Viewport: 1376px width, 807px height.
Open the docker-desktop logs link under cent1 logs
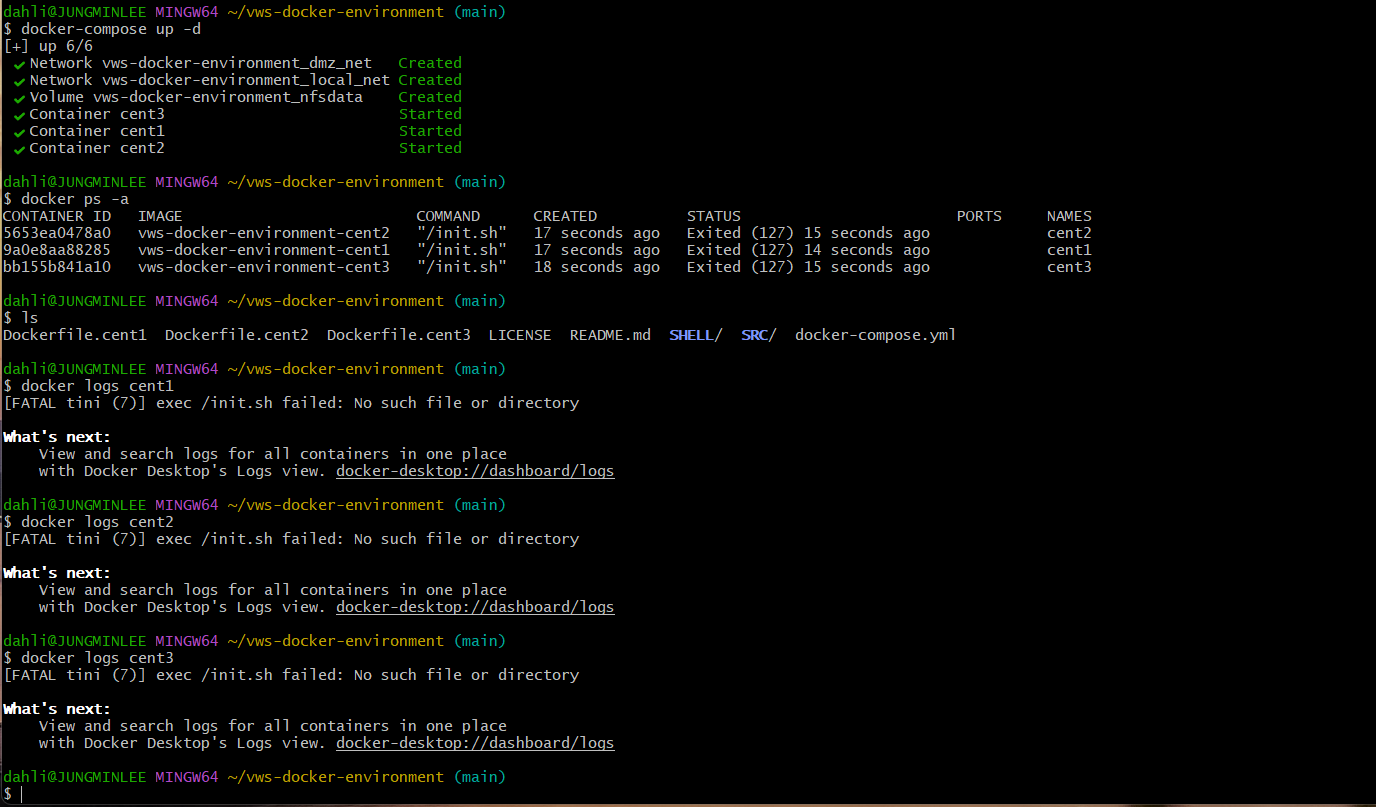click(x=475, y=471)
